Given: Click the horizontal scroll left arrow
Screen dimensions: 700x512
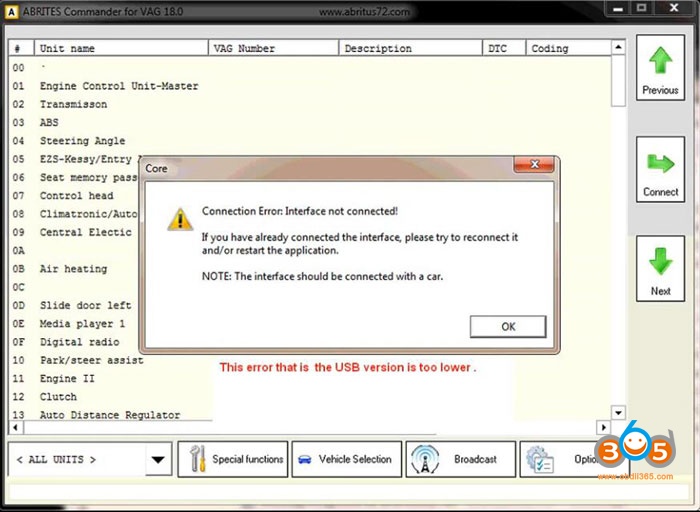Looking at the screenshot, I should [16, 428].
